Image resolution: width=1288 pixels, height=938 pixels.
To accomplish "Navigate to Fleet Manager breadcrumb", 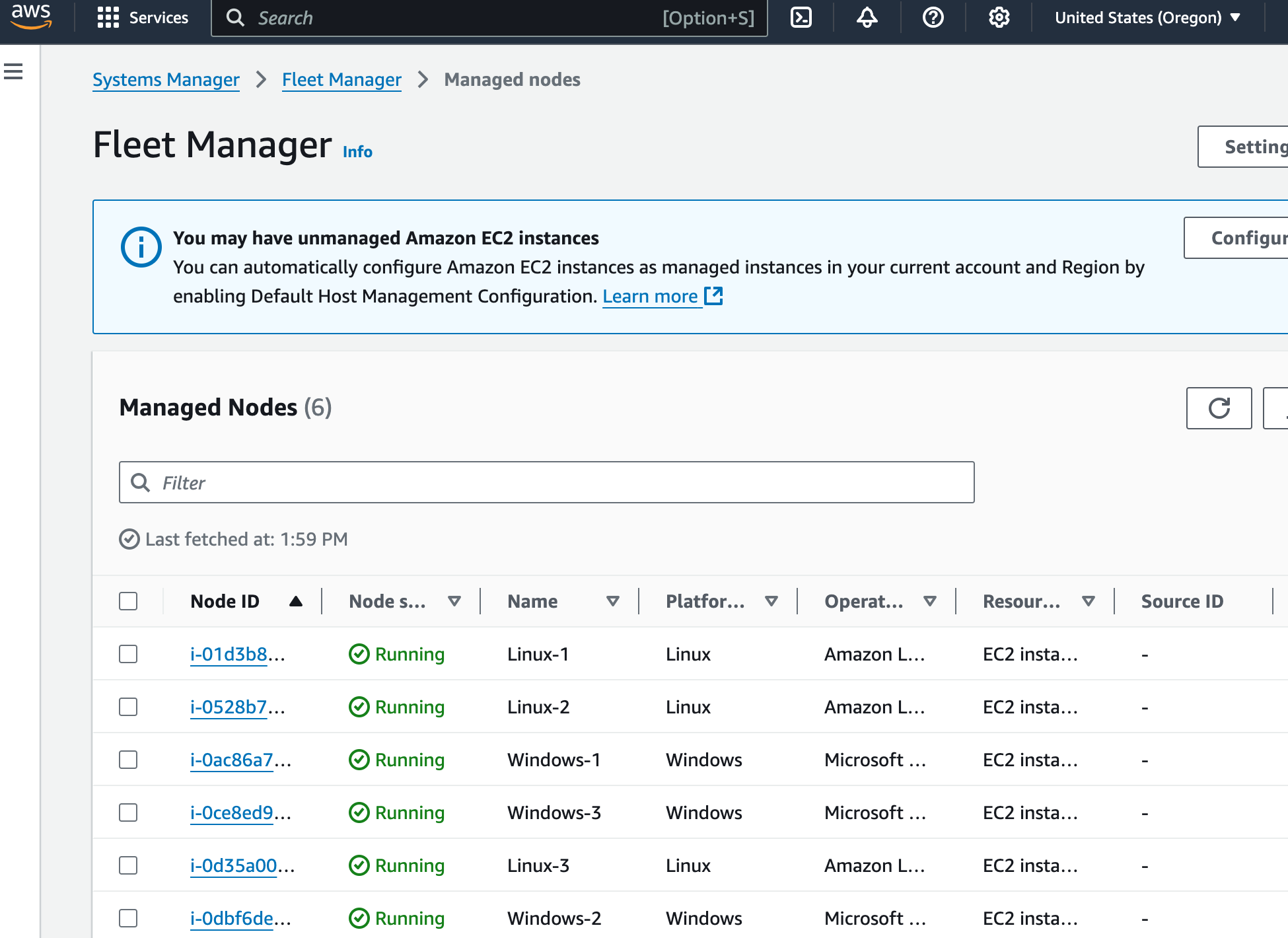I will 341,79.
